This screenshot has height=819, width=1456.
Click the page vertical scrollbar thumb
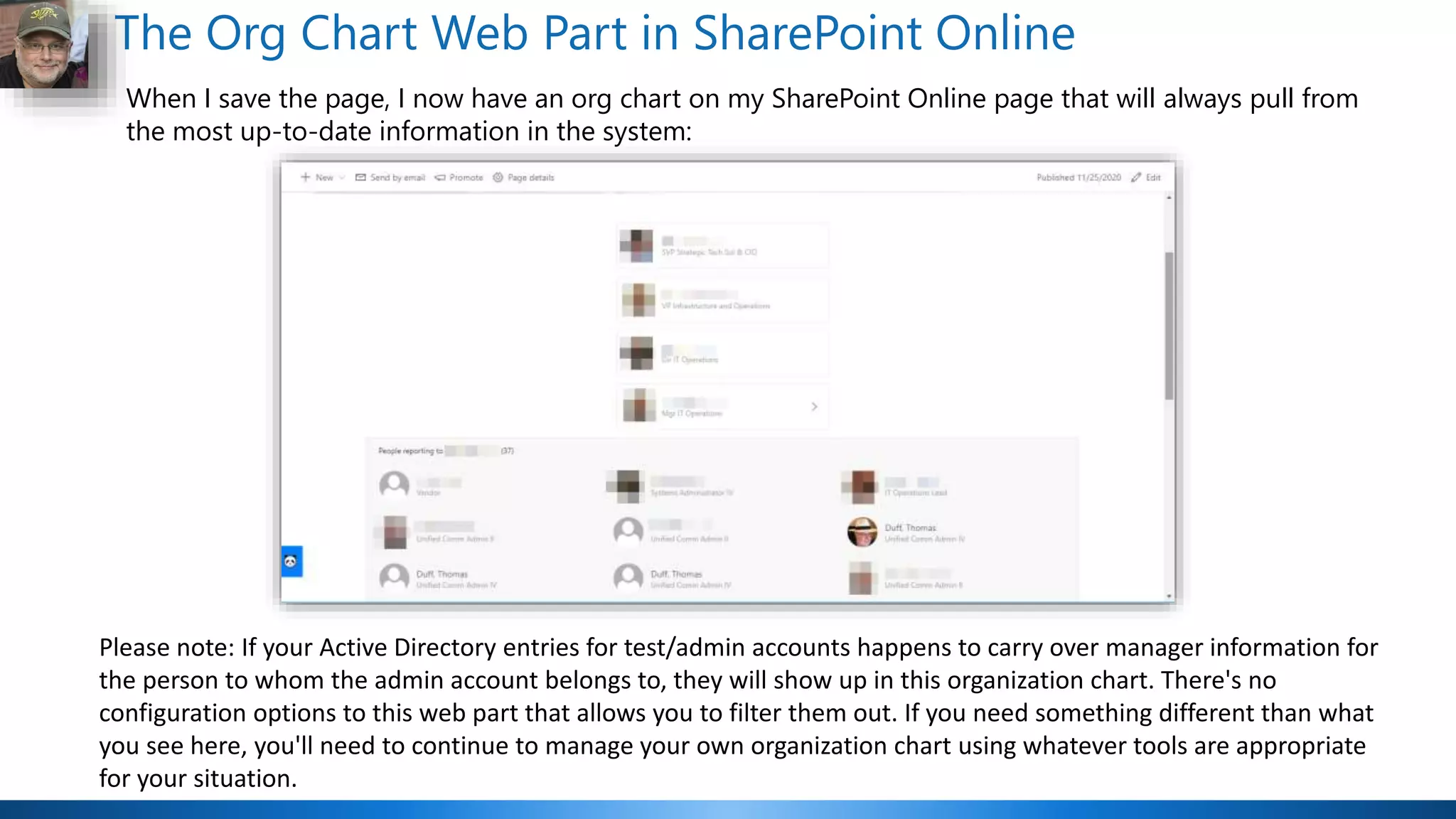1169,326
